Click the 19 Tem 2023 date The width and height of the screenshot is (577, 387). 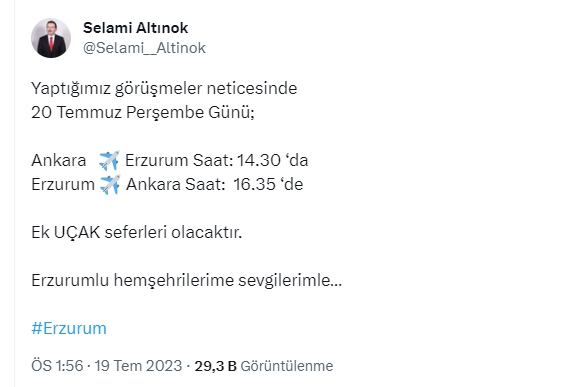point(138,366)
